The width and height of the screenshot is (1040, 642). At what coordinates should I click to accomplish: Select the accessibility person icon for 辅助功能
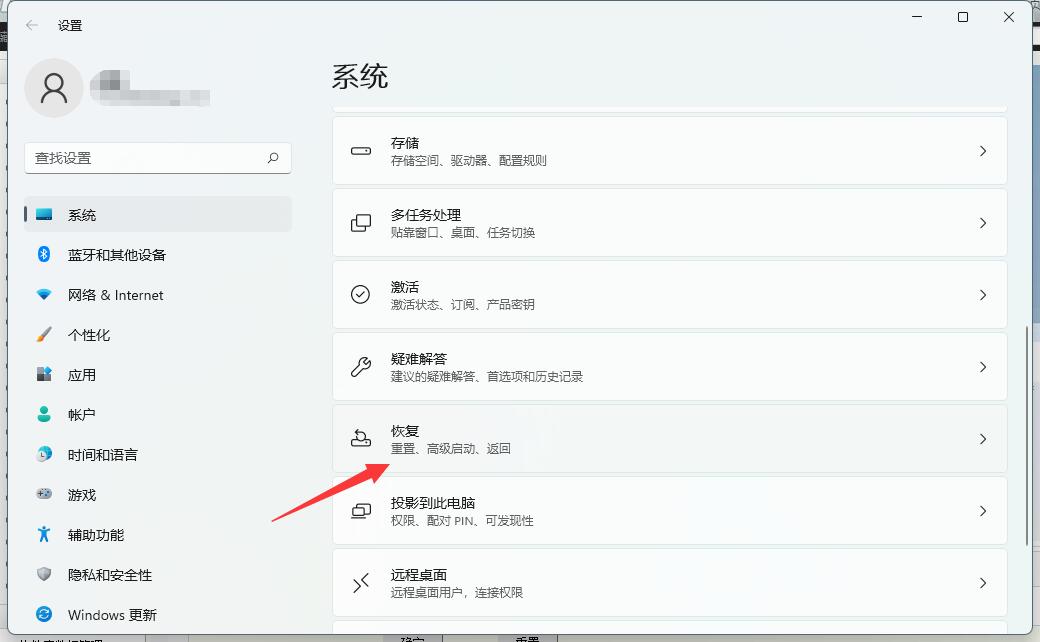pos(41,535)
